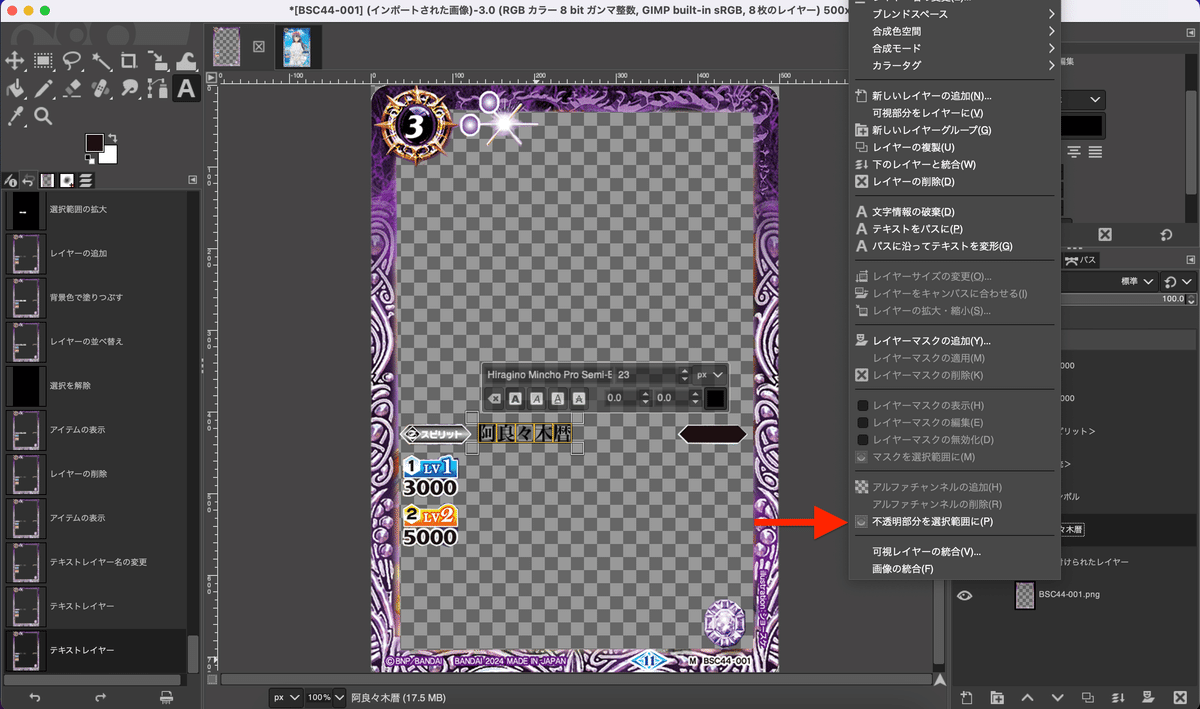Viewport: 1200px width, 709px height.
Task: Select the Warp Transform tool
Action: (186, 61)
